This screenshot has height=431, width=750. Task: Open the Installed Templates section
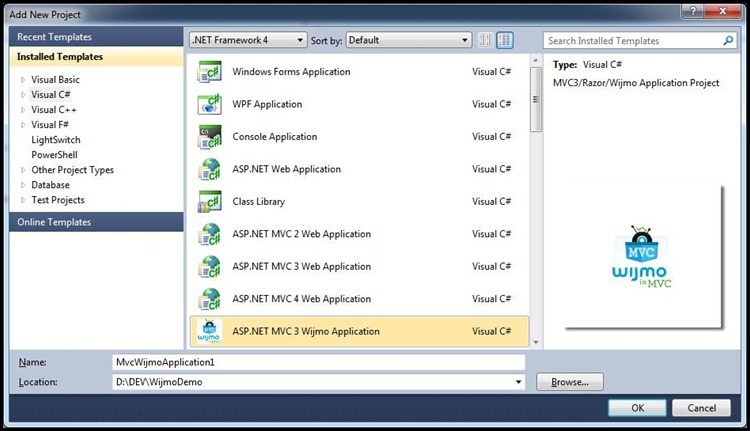[96, 57]
